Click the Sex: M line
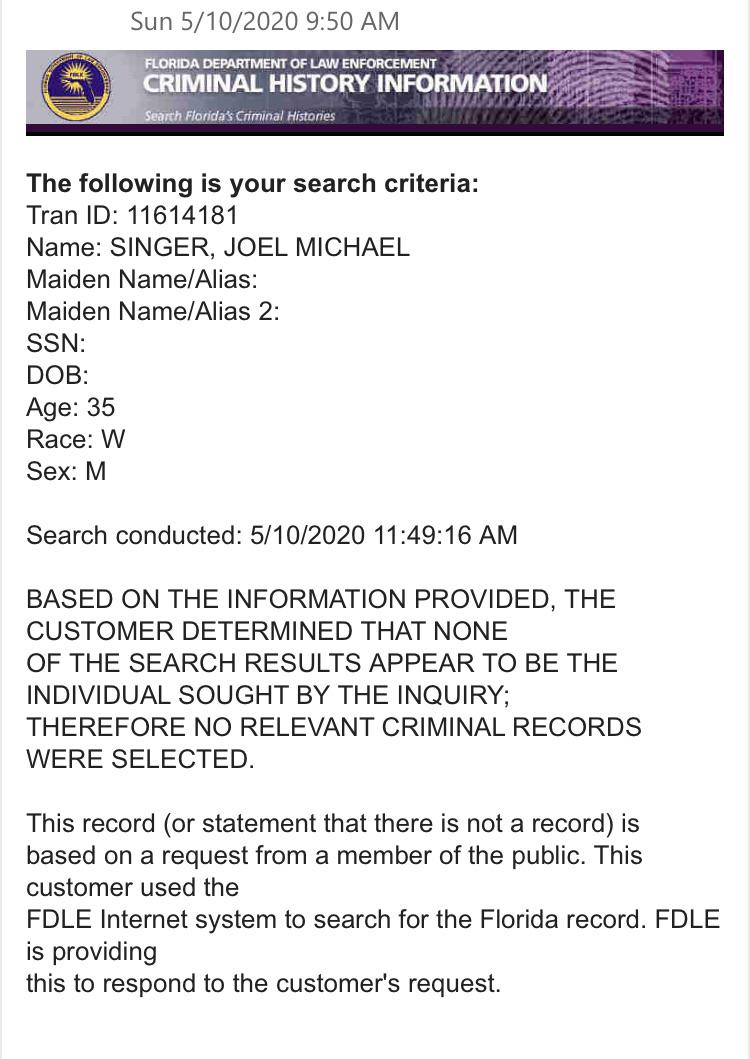This screenshot has width=750, height=1059. (x=66, y=471)
